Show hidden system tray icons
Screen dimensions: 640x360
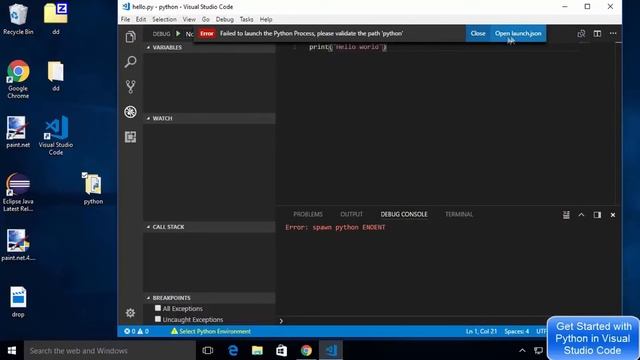tap(522, 350)
